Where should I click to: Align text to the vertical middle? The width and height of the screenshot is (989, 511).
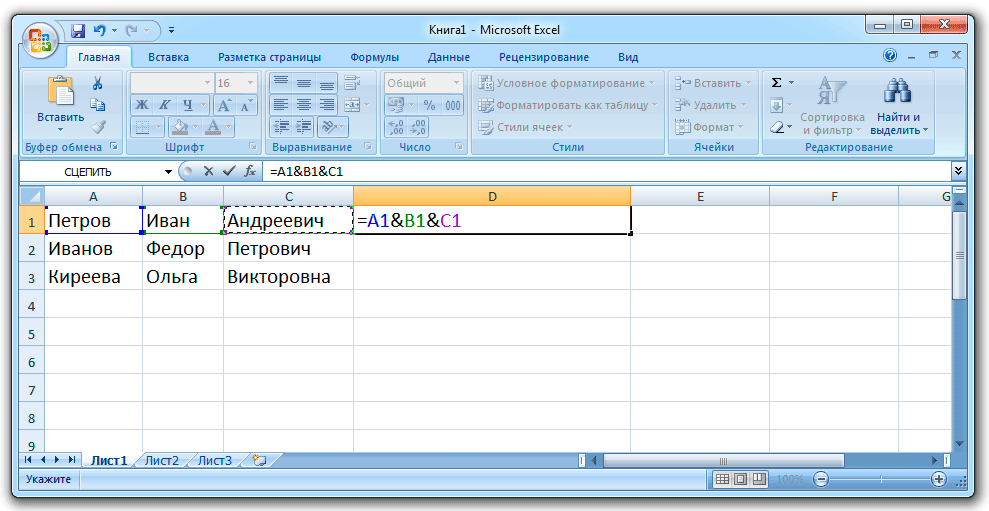pos(303,83)
